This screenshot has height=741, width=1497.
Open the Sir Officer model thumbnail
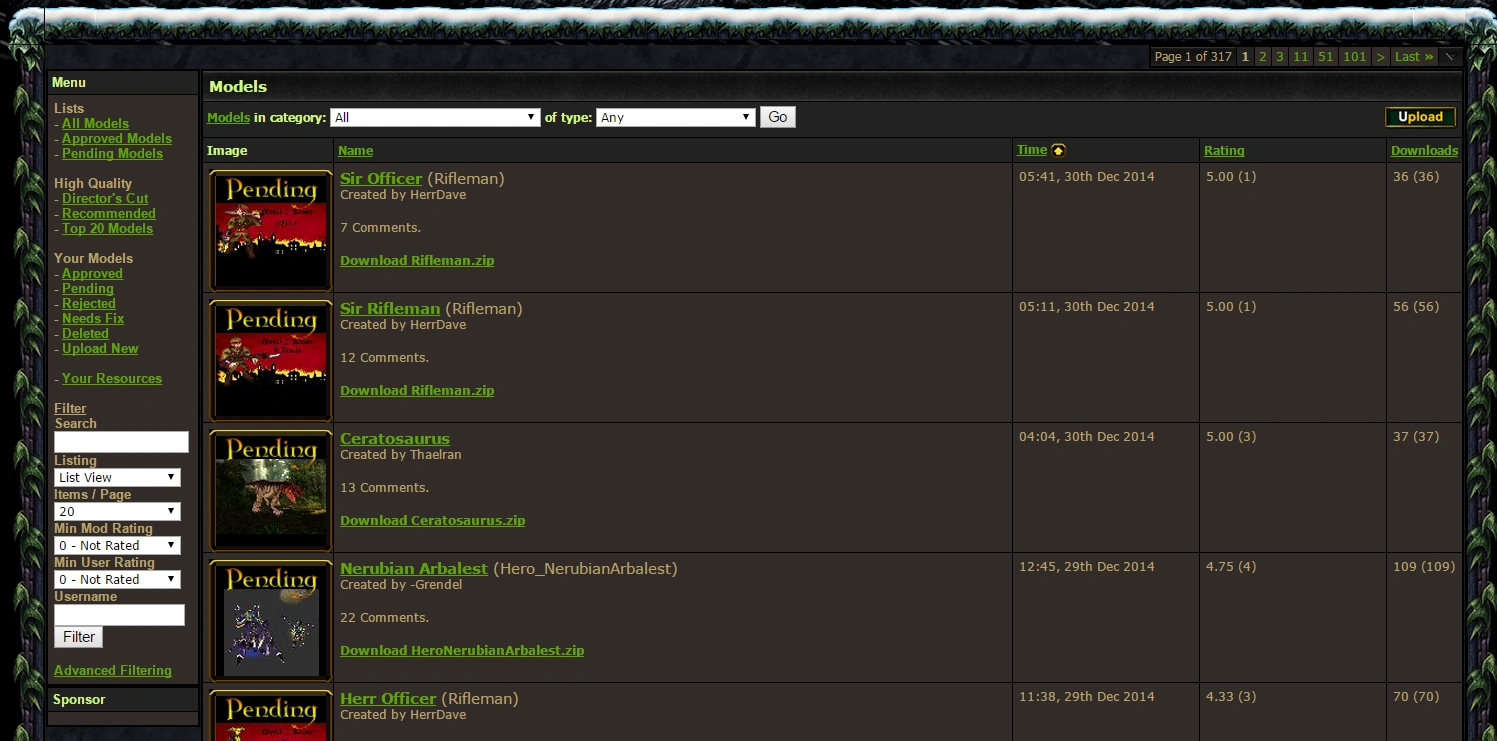tap(271, 230)
